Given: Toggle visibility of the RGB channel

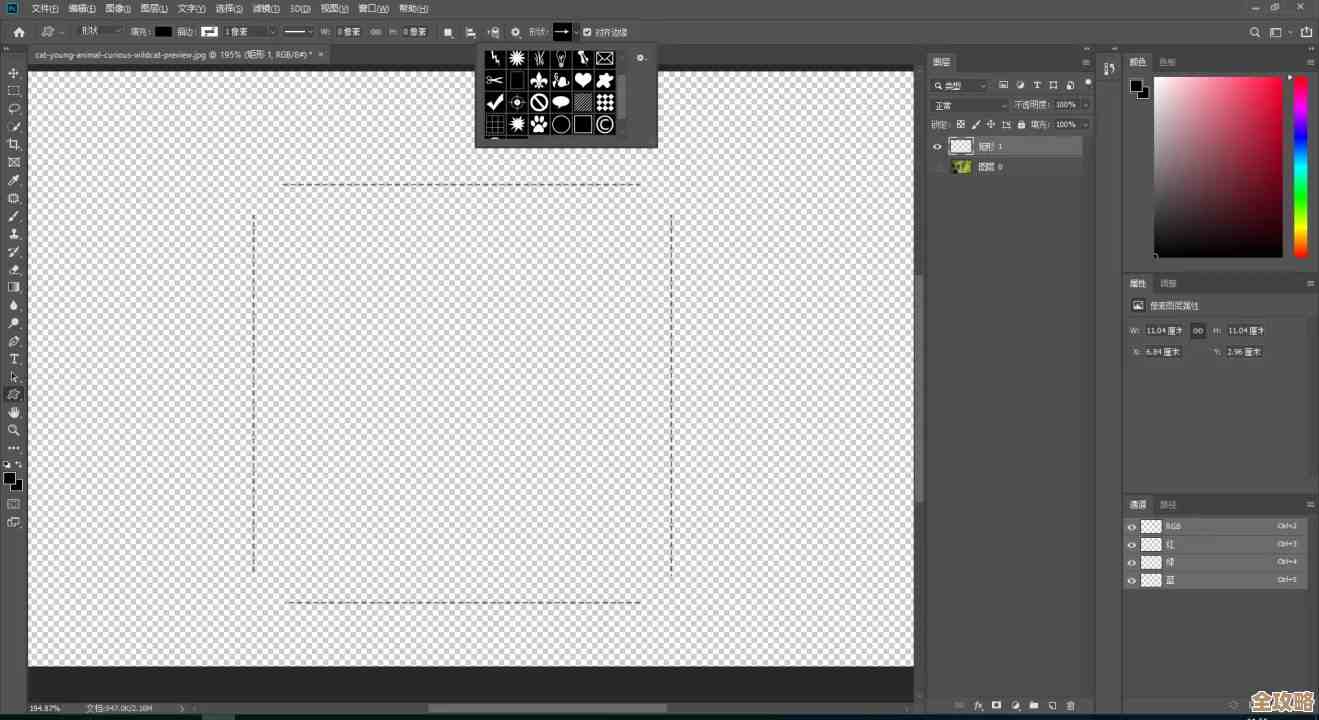Looking at the screenshot, I should coord(1131,526).
